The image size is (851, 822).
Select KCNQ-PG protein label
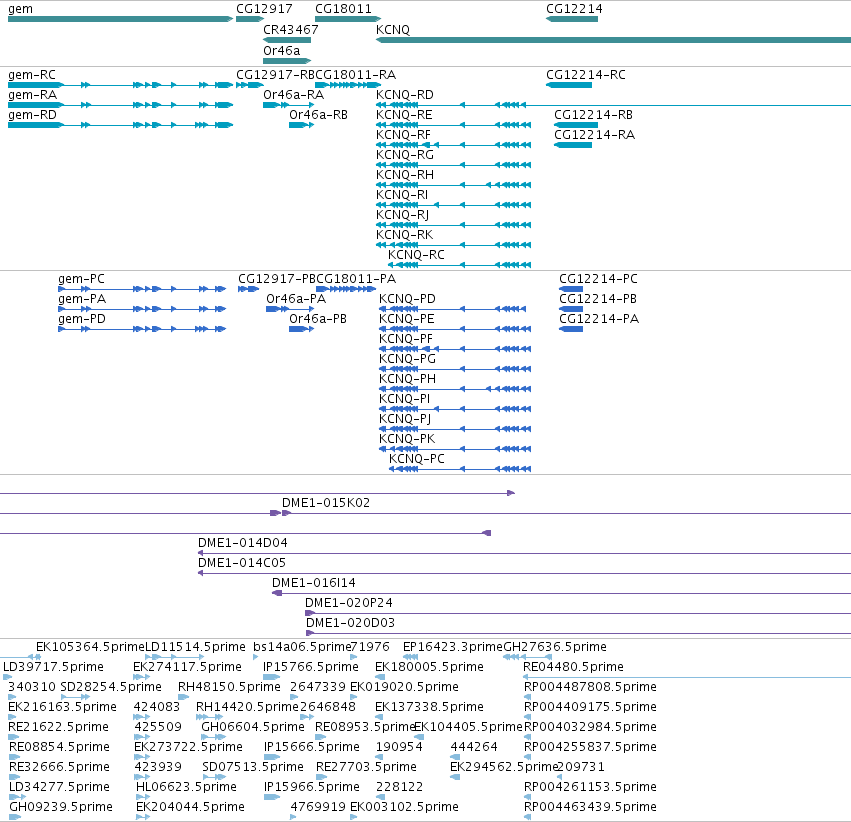click(x=408, y=359)
